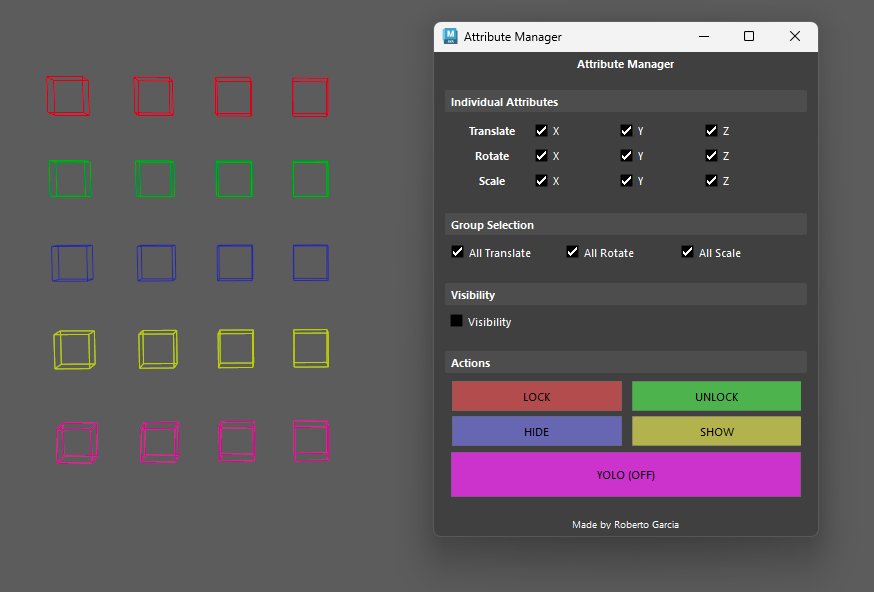
Task: Select the last green wireframe cube
Action: (310, 179)
